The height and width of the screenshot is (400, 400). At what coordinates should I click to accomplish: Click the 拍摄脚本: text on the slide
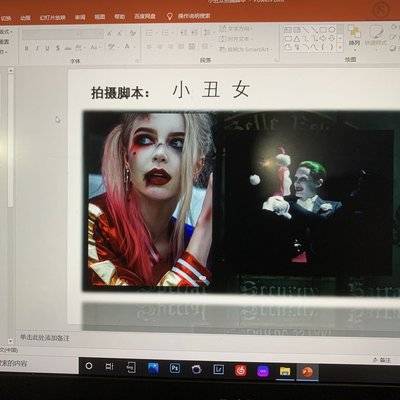(x=120, y=93)
